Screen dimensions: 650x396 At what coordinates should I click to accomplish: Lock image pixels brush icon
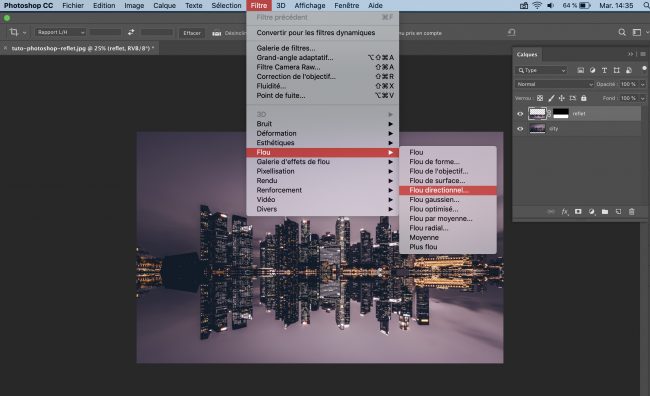(x=551, y=98)
